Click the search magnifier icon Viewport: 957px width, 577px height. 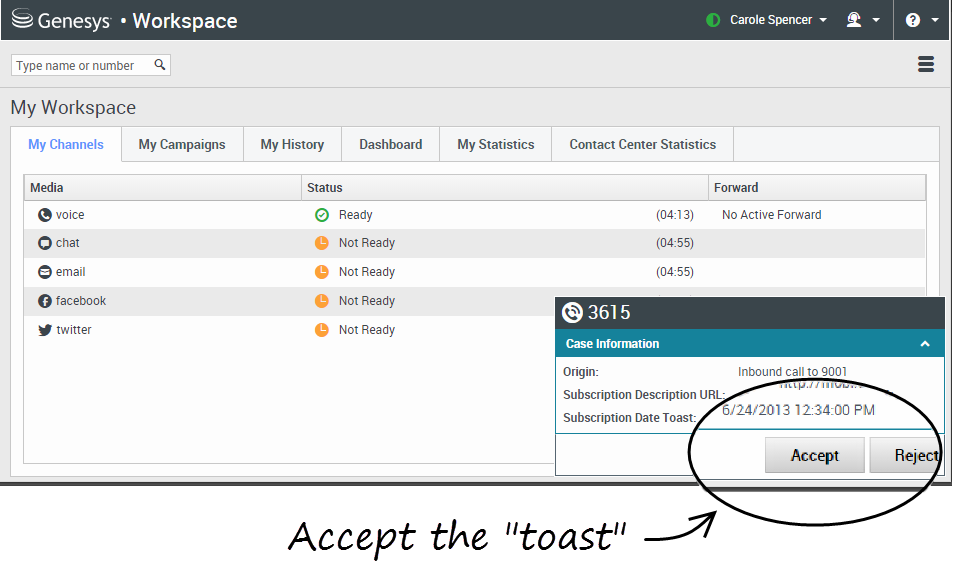pos(160,65)
